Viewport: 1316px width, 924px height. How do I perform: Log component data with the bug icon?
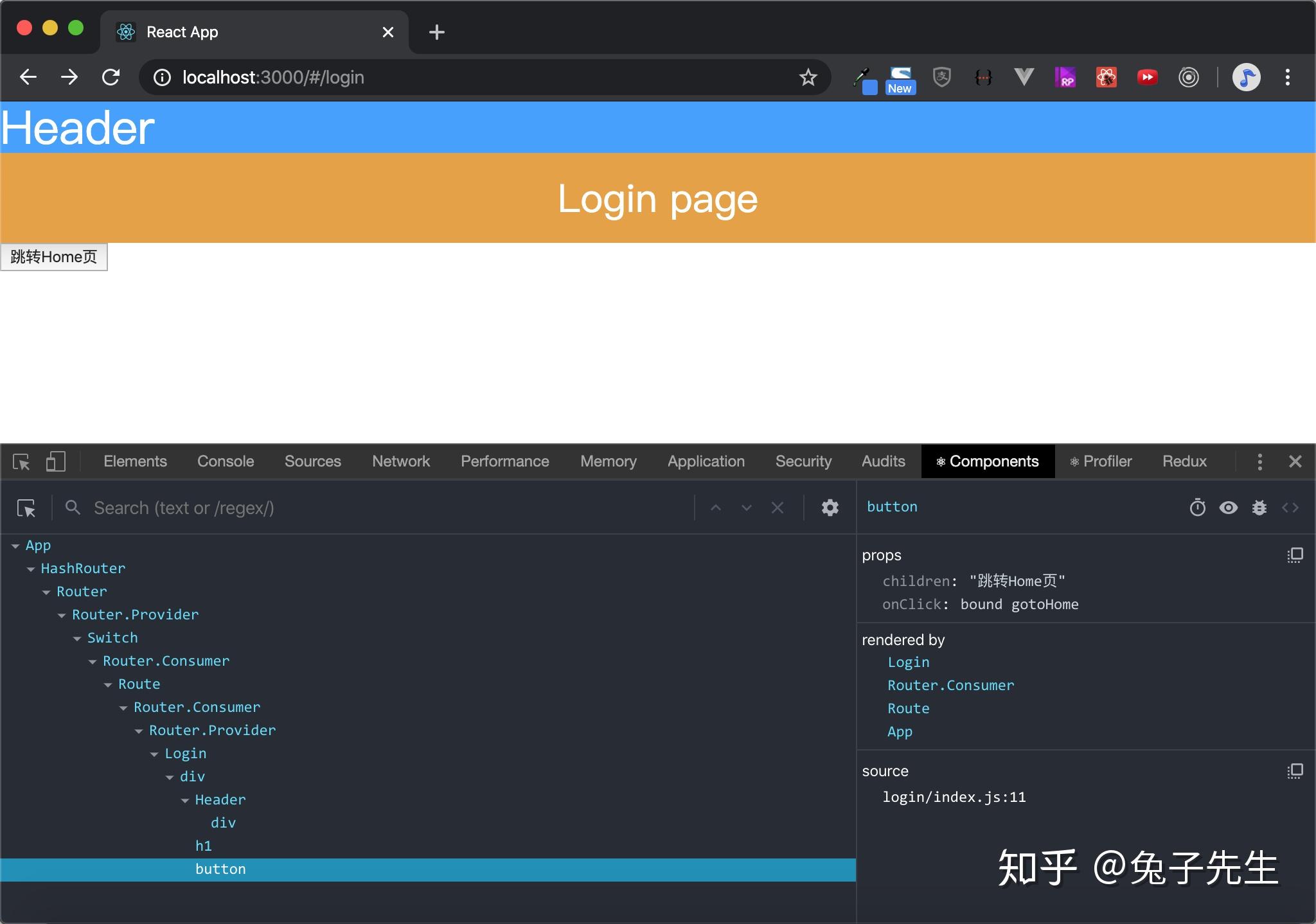coord(1259,508)
